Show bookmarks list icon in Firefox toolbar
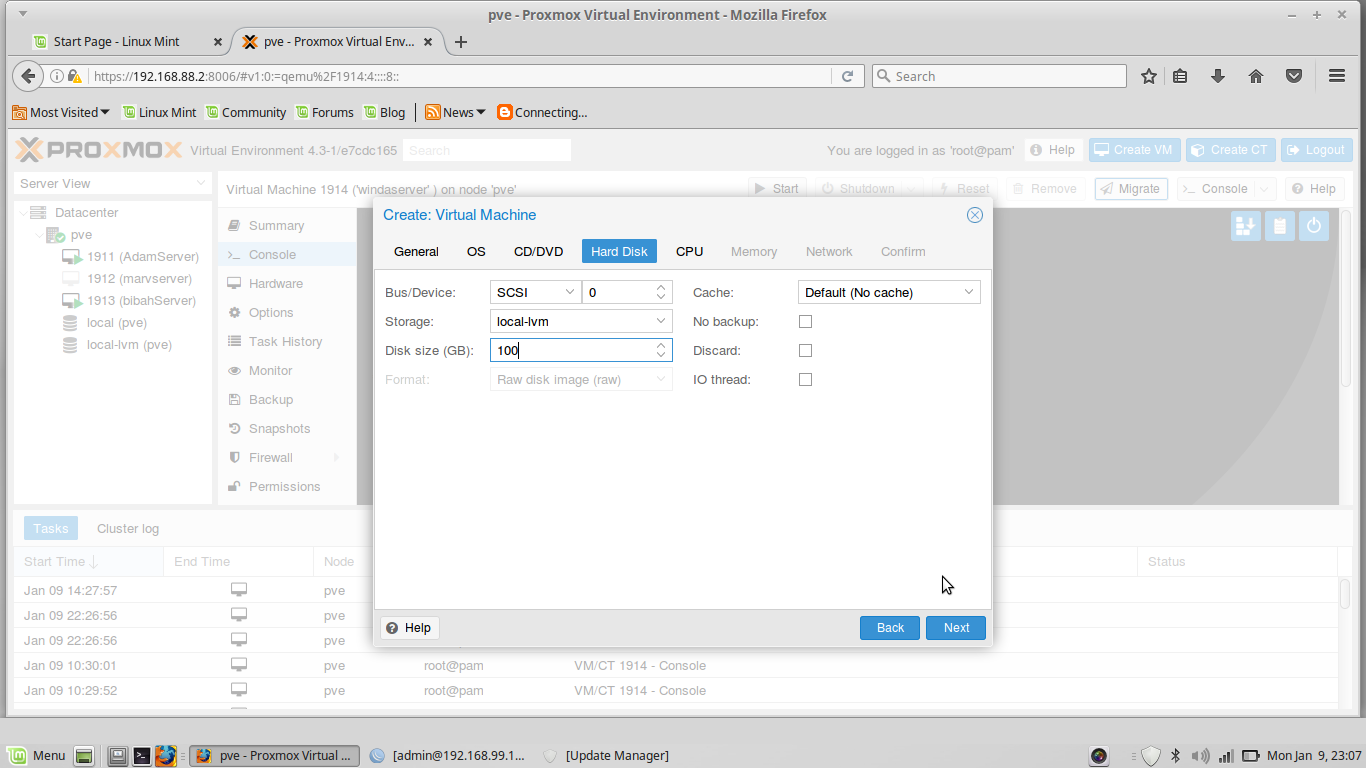1366x768 pixels. tap(1180, 76)
